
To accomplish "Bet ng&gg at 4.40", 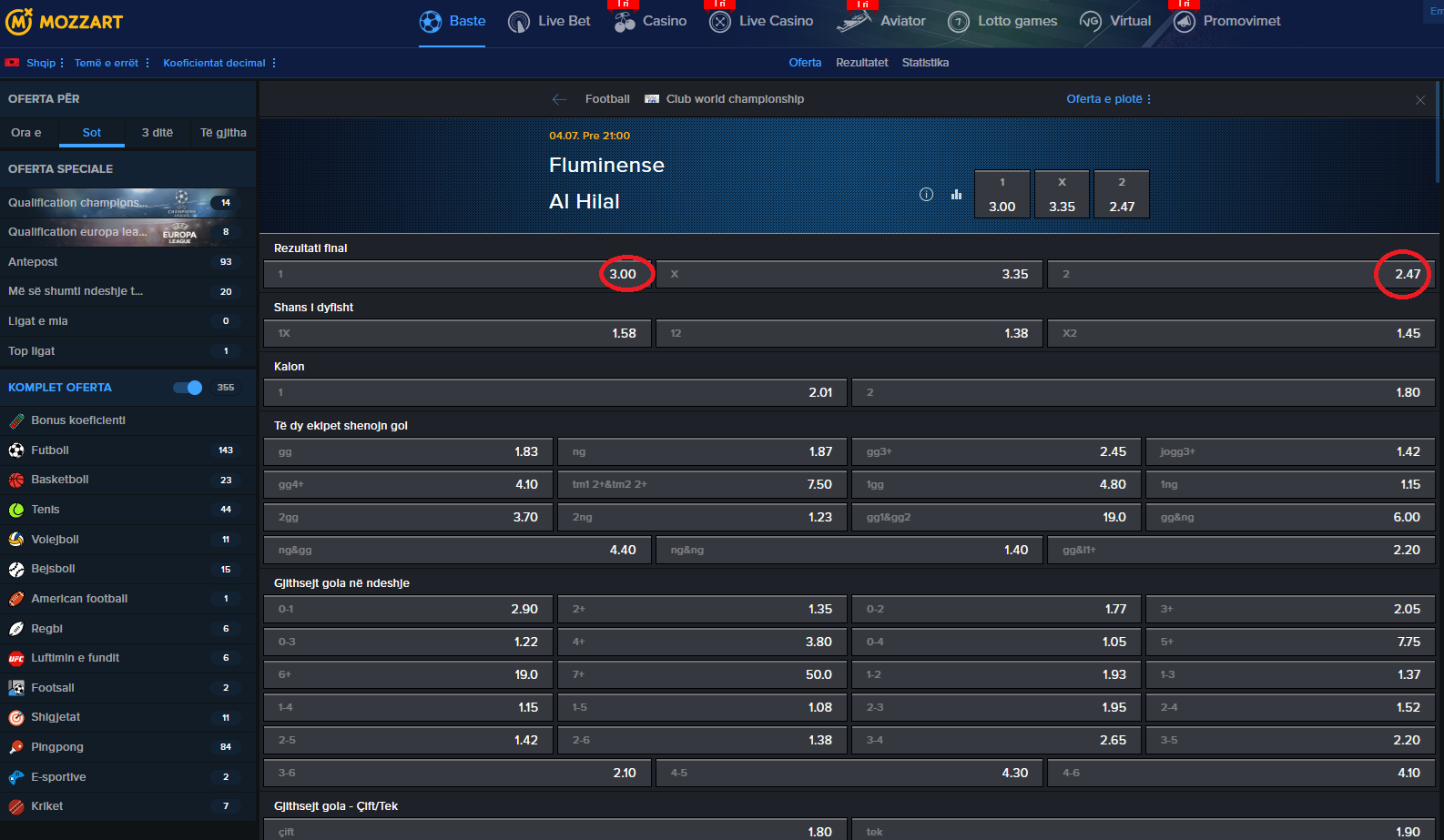I will (x=457, y=550).
